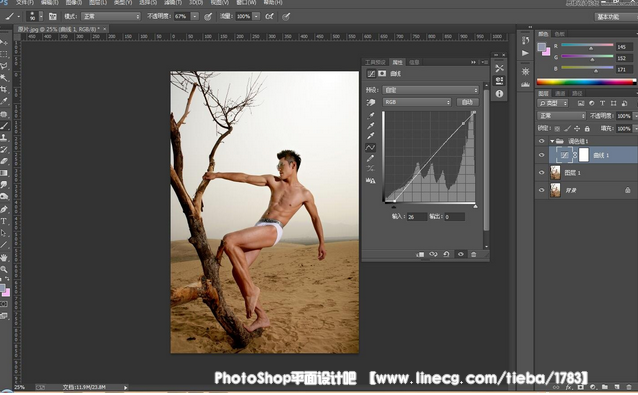This screenshot has height=395, width=638.
Task: Collapse the adjustment group folder in Layers
Action: click(552, 141)
